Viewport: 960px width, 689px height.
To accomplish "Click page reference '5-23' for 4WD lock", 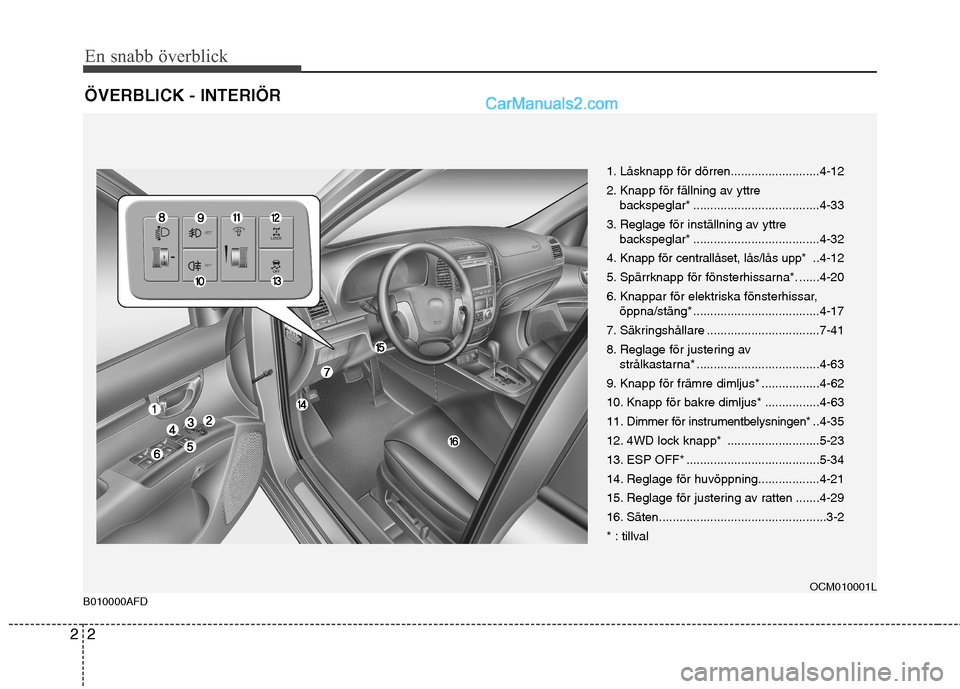I will pyautogui.click(x=831, y=440).
